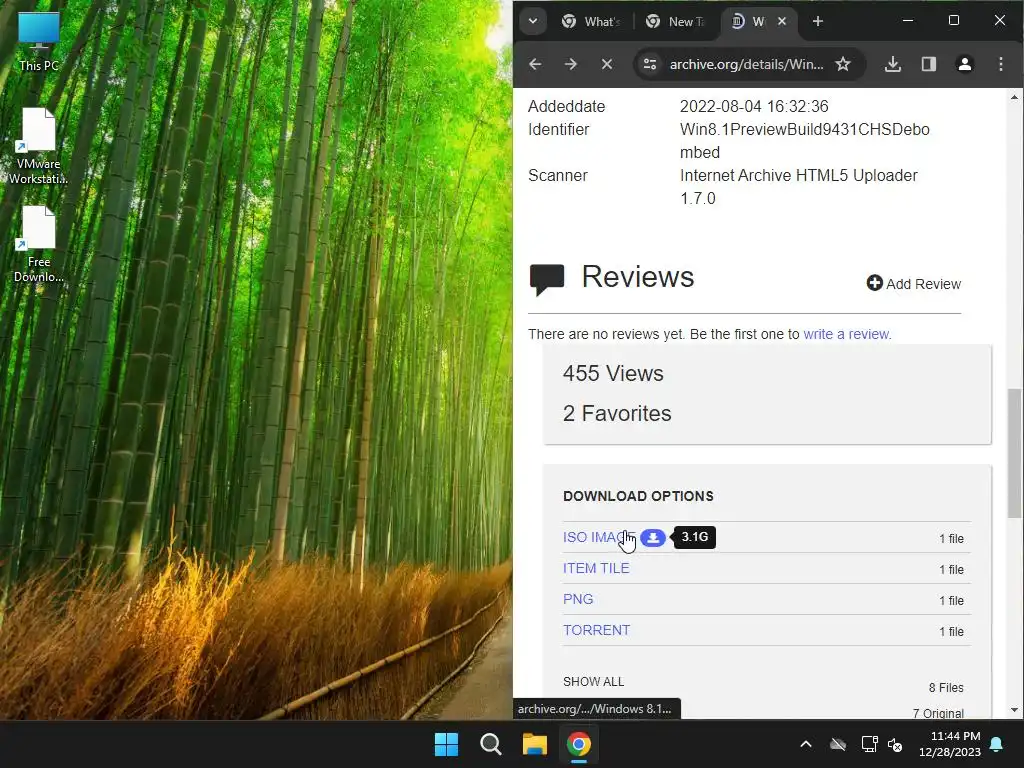Open the This PC desktop icon

(39, 42)
